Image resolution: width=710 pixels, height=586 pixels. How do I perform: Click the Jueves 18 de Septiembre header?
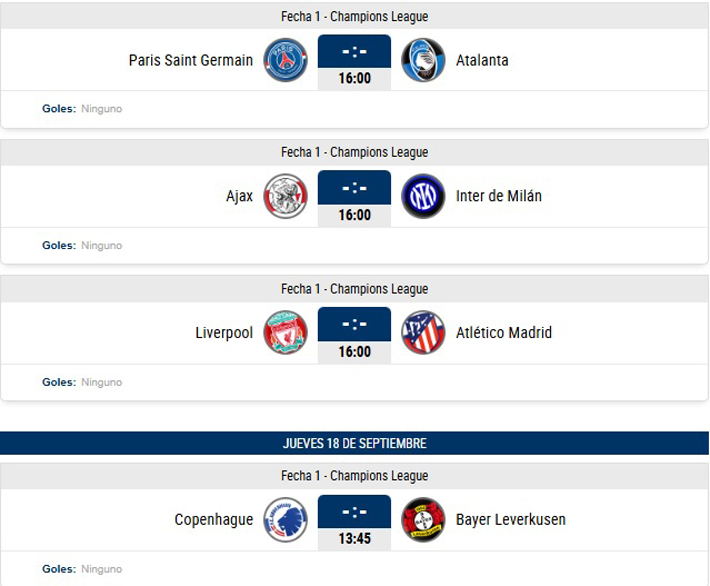355,443
